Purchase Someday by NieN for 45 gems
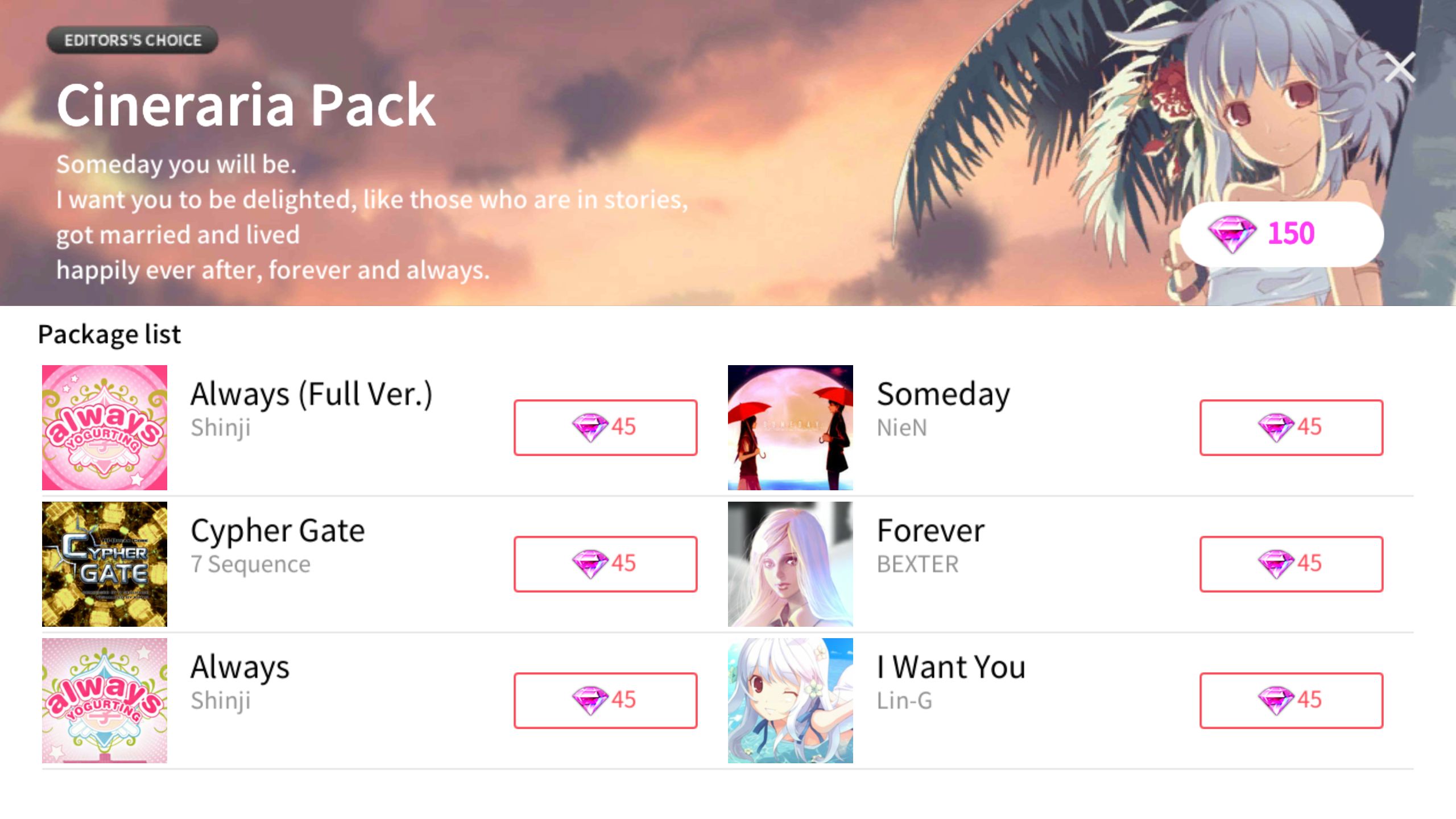The image size is (1456, 819). [1291, 427]
